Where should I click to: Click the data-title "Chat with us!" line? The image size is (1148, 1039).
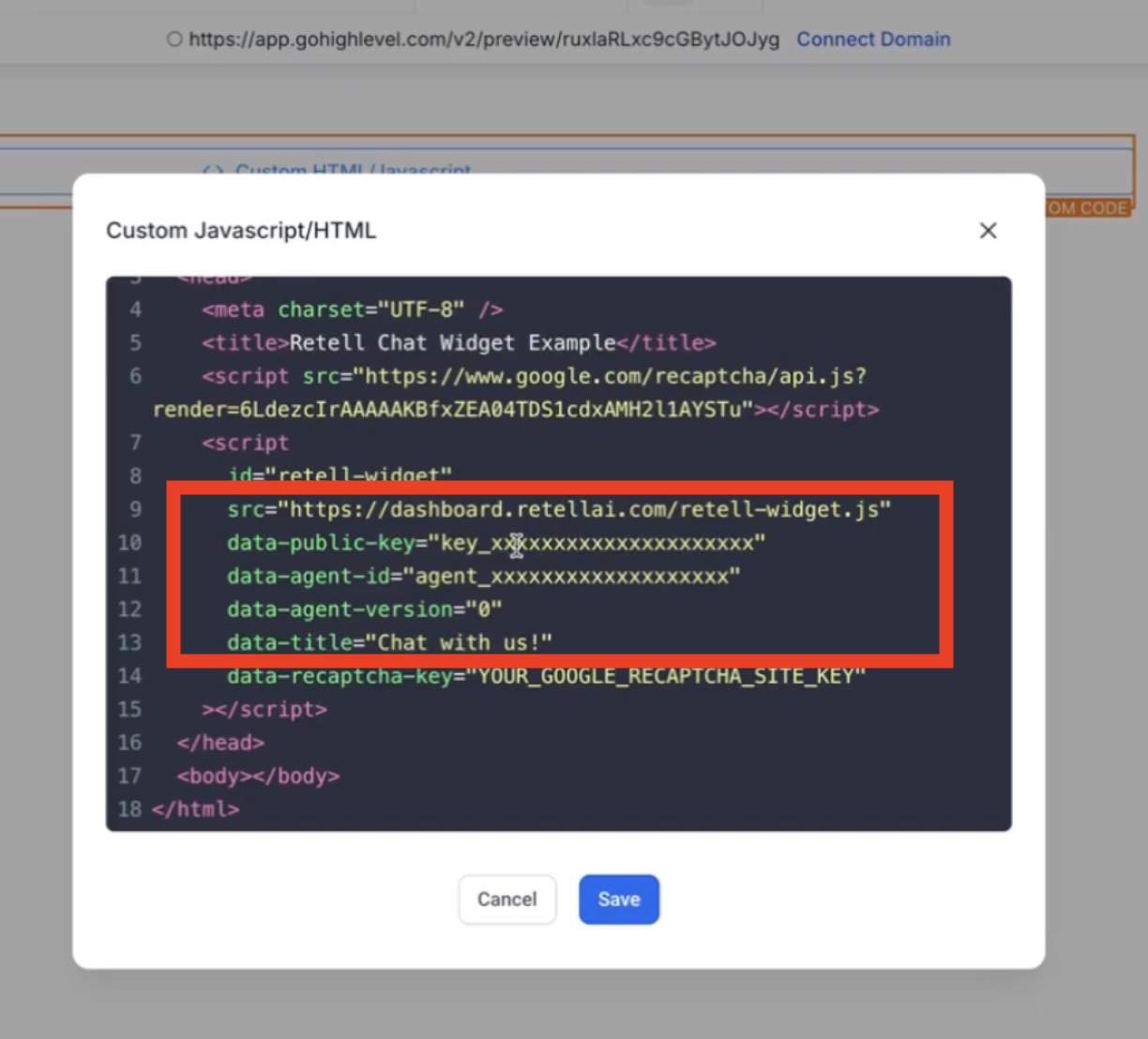tap(389, 642)
